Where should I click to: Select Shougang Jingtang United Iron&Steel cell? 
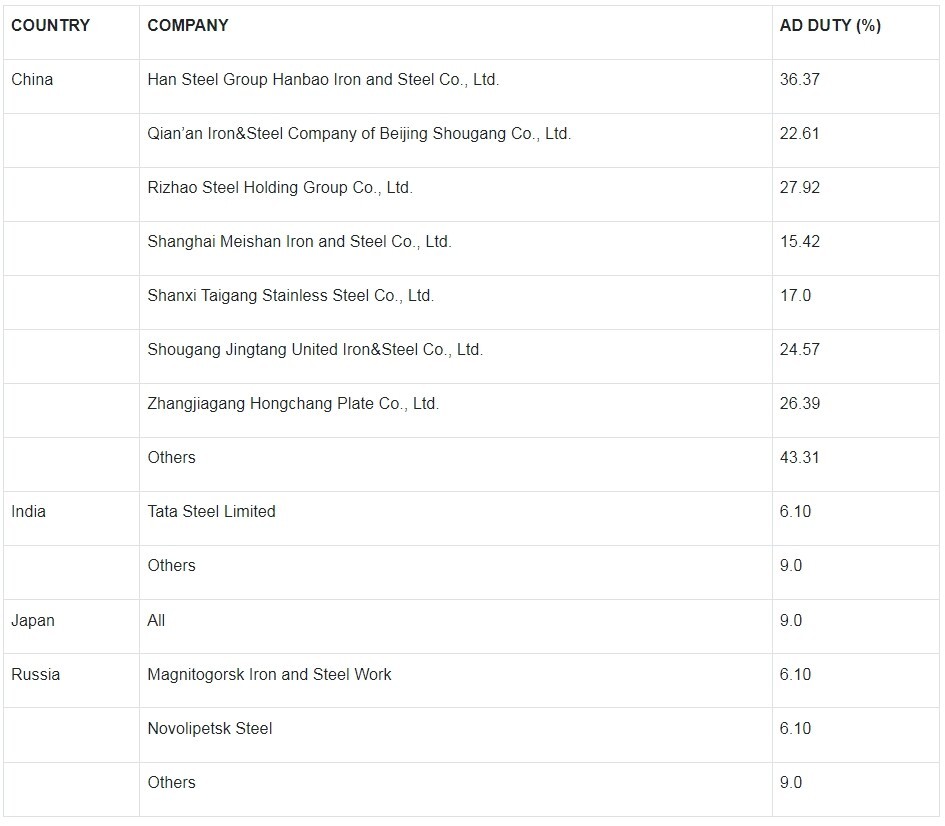tap(315, 350)
